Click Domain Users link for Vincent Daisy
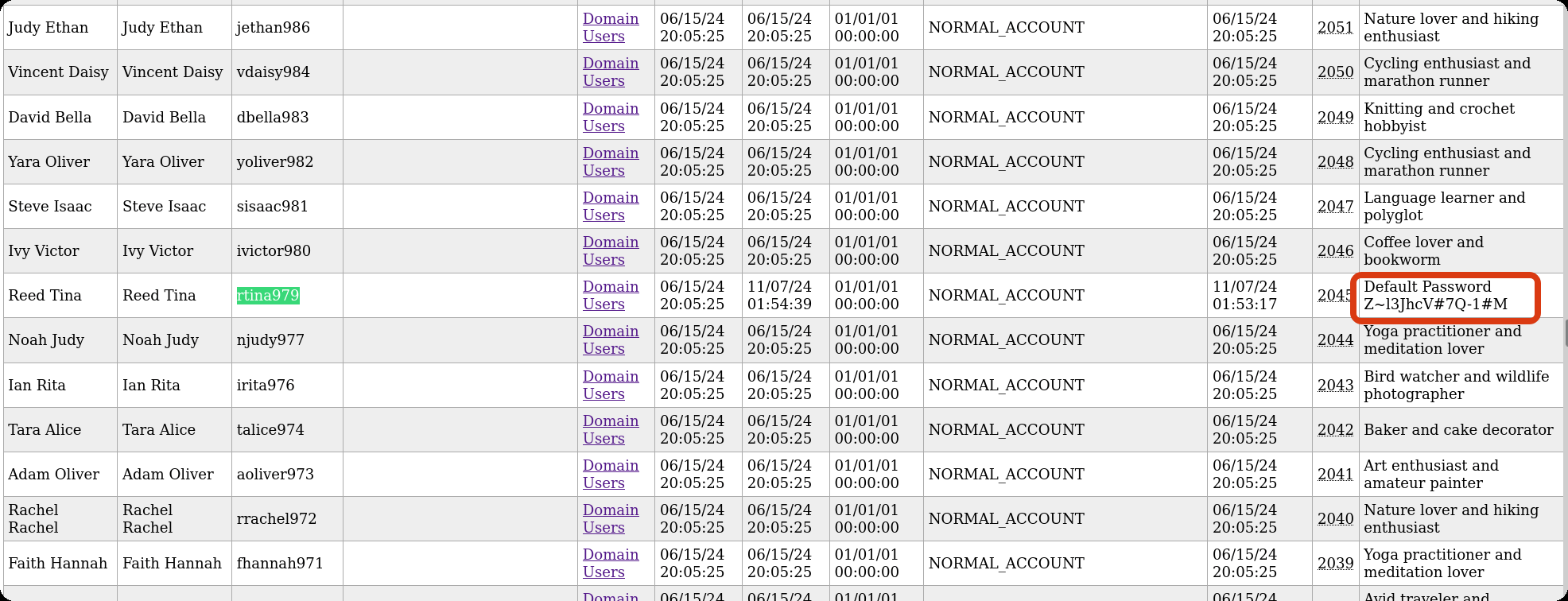1568x601 pixels. 610,72
